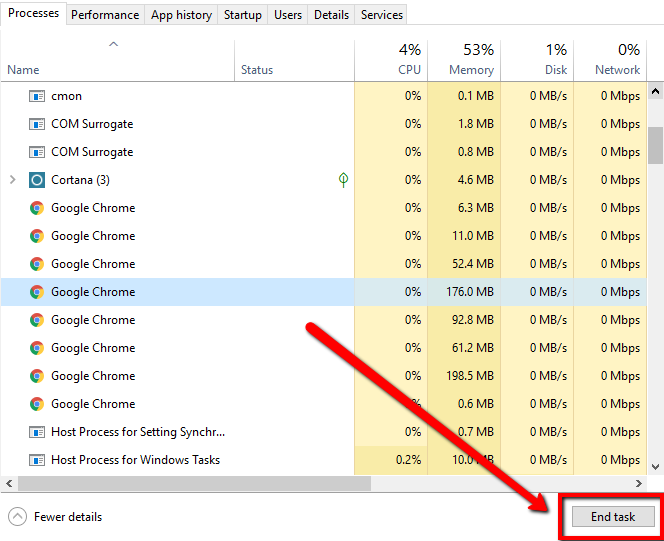Select COM Surrogate name using 0.8 MB
This screenshot has width=664, height=541.
click(92, 152)
